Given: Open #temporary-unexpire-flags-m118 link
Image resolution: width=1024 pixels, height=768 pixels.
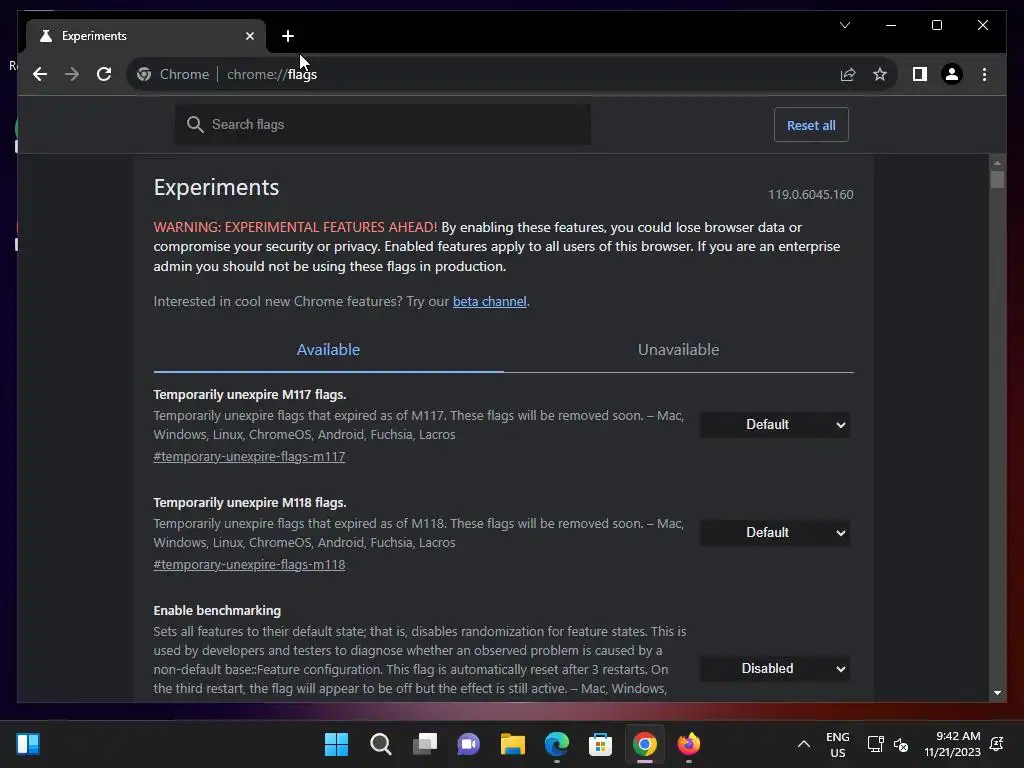Looking at the screenshot, I should tap(249, 565).
